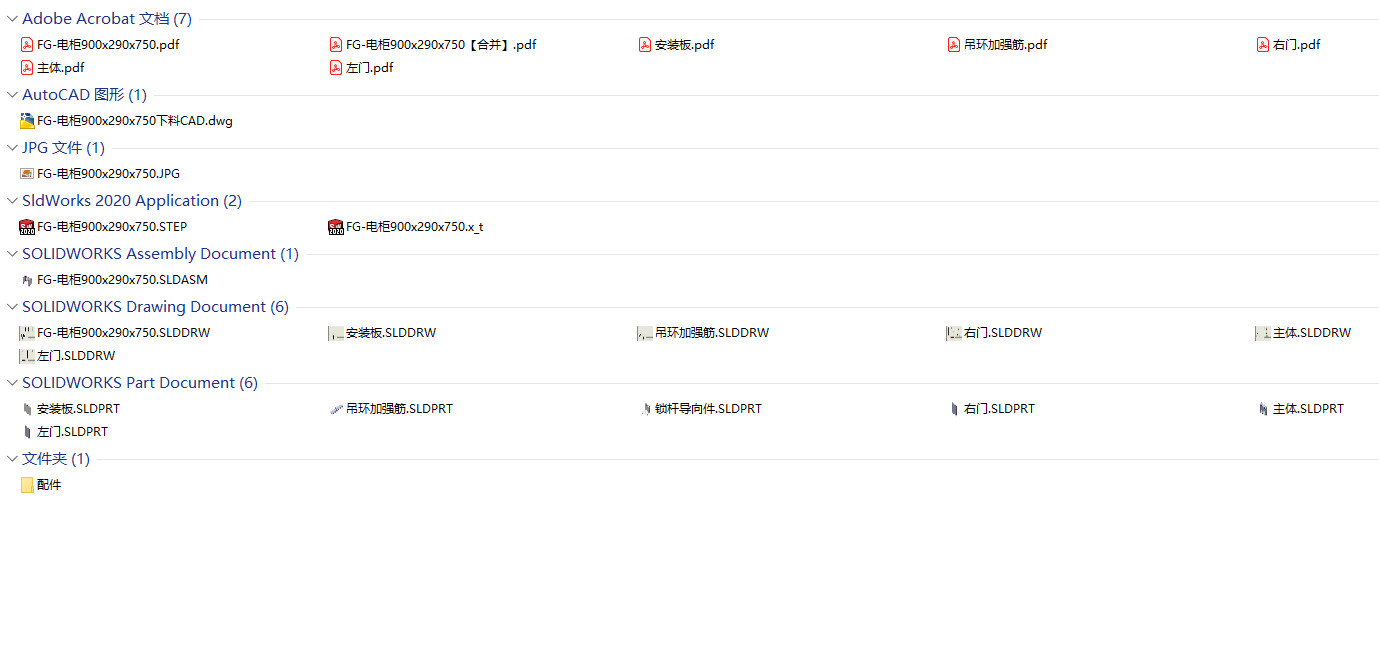Image resolution: width=1379 pixels, height=657 pixels.
Task: Click the PDF icon beside 左门.pdf
Action: click(336, 67)
